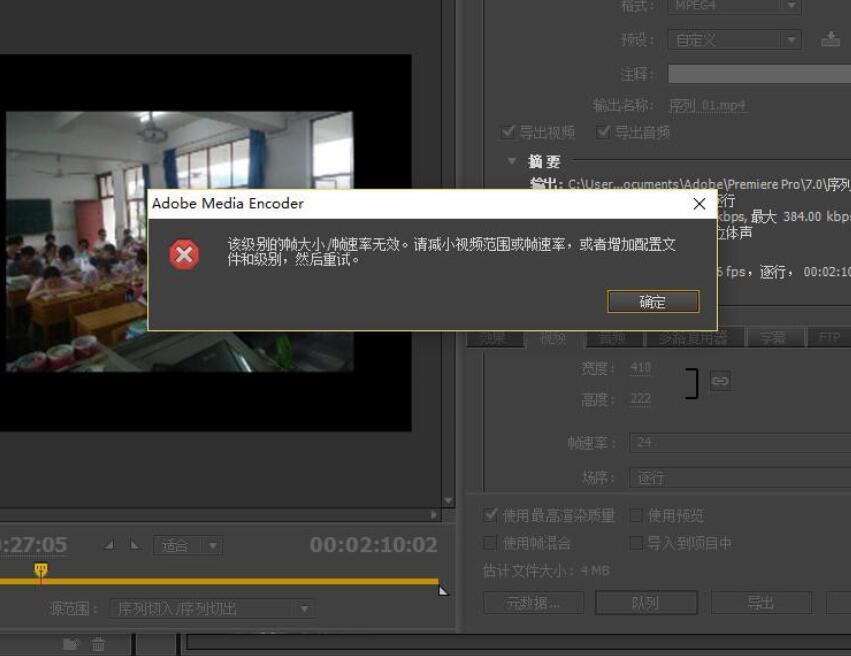Open the 预设 自定义 dropdown
851x656 pixels.
pyautogui.click(x=734, y=40)
